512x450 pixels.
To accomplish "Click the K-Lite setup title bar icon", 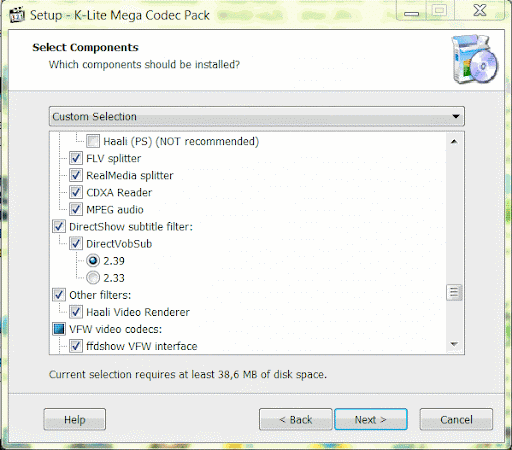I will point(17,15).
